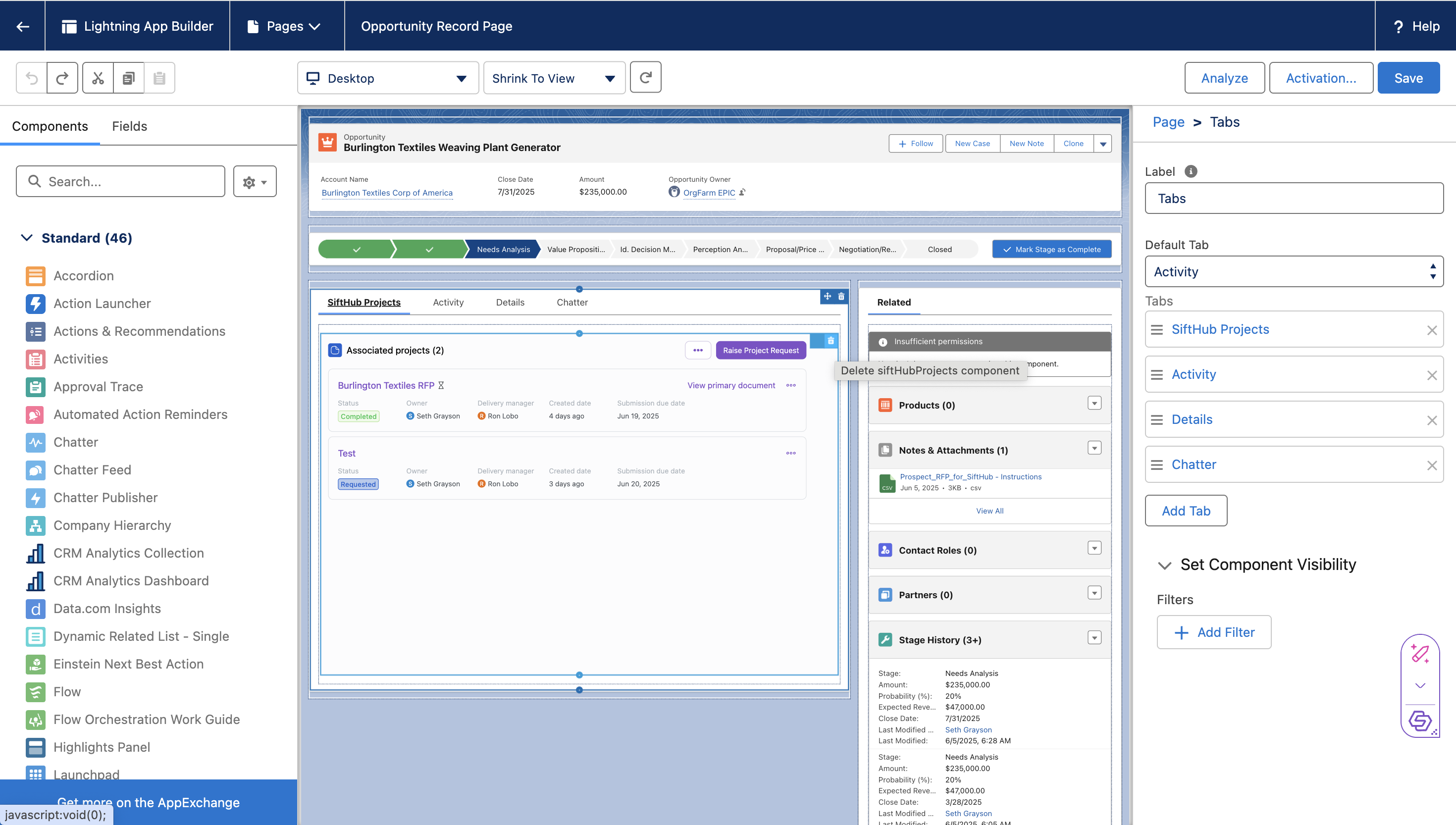
Task: Click the Save button
Action: click(x=1408, y=78)
